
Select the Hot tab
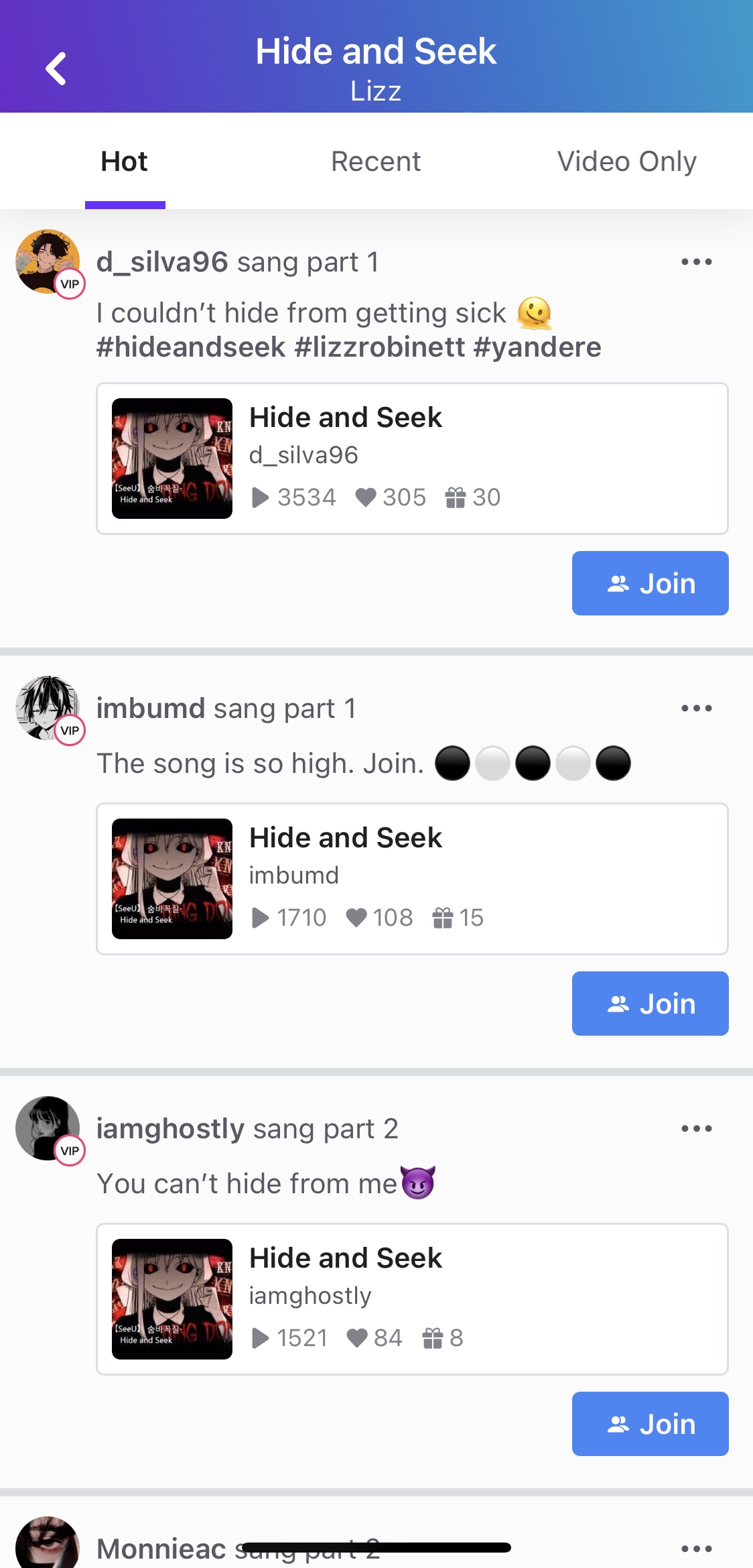click(x=125, y=162)
